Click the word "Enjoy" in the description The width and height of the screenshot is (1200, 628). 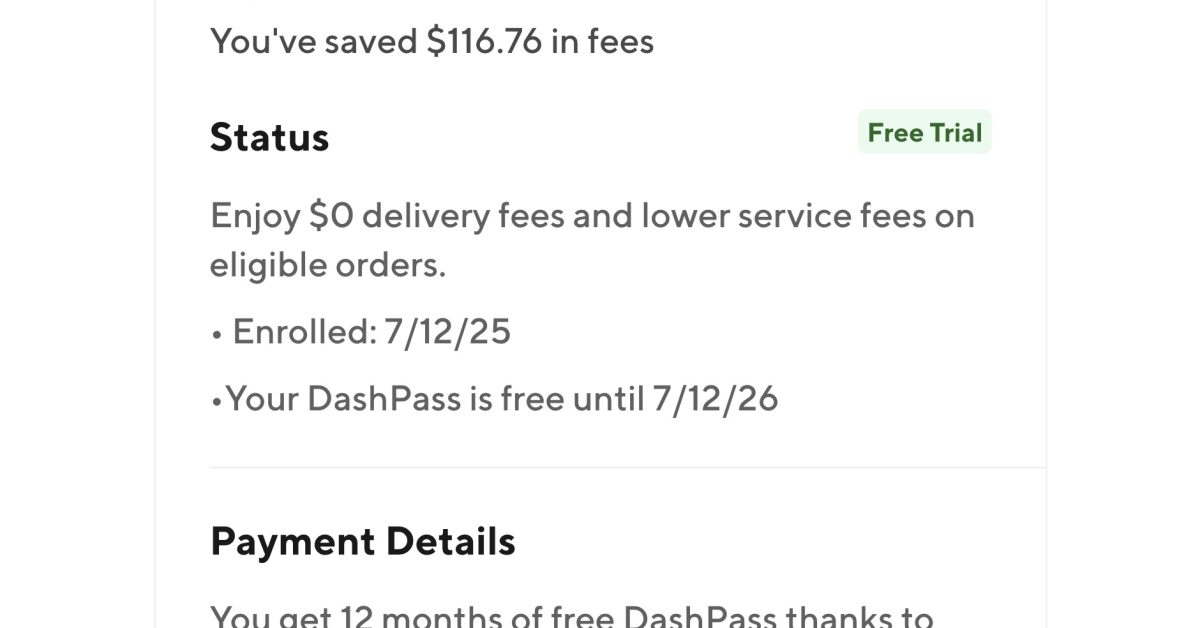255,216
